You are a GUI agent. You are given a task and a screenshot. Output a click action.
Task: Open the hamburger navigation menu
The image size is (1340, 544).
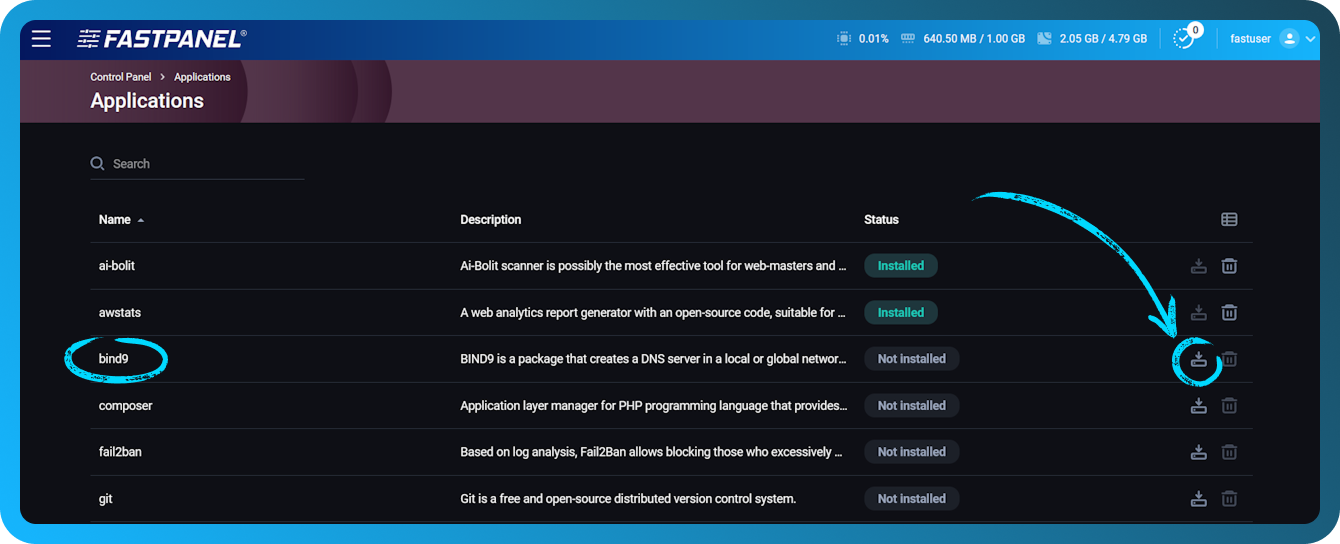coord(41,39)
